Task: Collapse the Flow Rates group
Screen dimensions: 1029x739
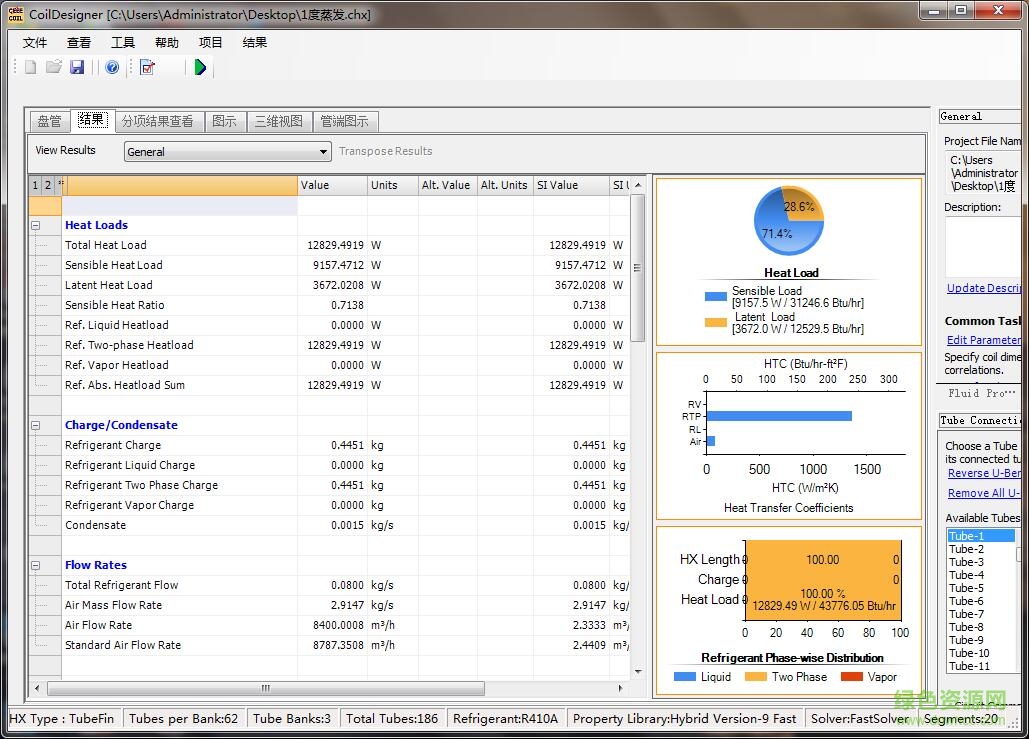Action: click(36, 565)
